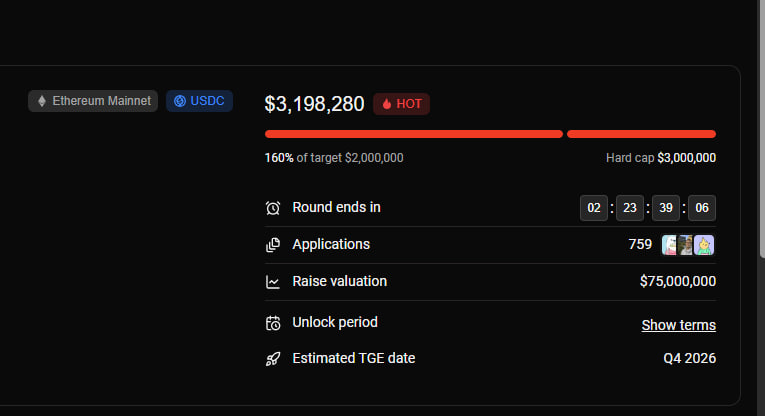The height and width of the screenshot is (416, 765).
Task: Click the rocket TGE icon
Action: pyautogui.click(x=273, y=359)
